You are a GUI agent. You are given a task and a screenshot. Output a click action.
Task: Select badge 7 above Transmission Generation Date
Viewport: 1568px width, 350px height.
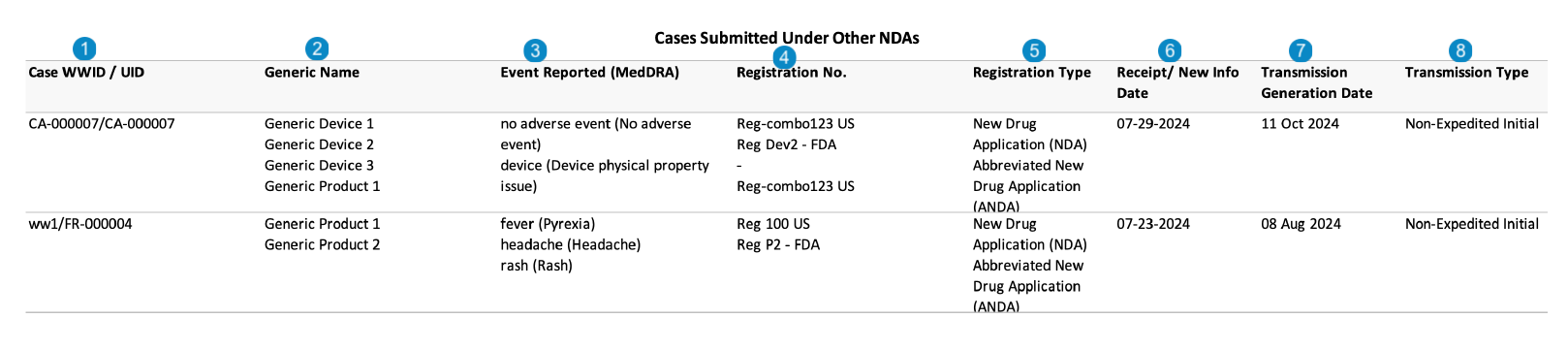click(x=1301, y=50)
